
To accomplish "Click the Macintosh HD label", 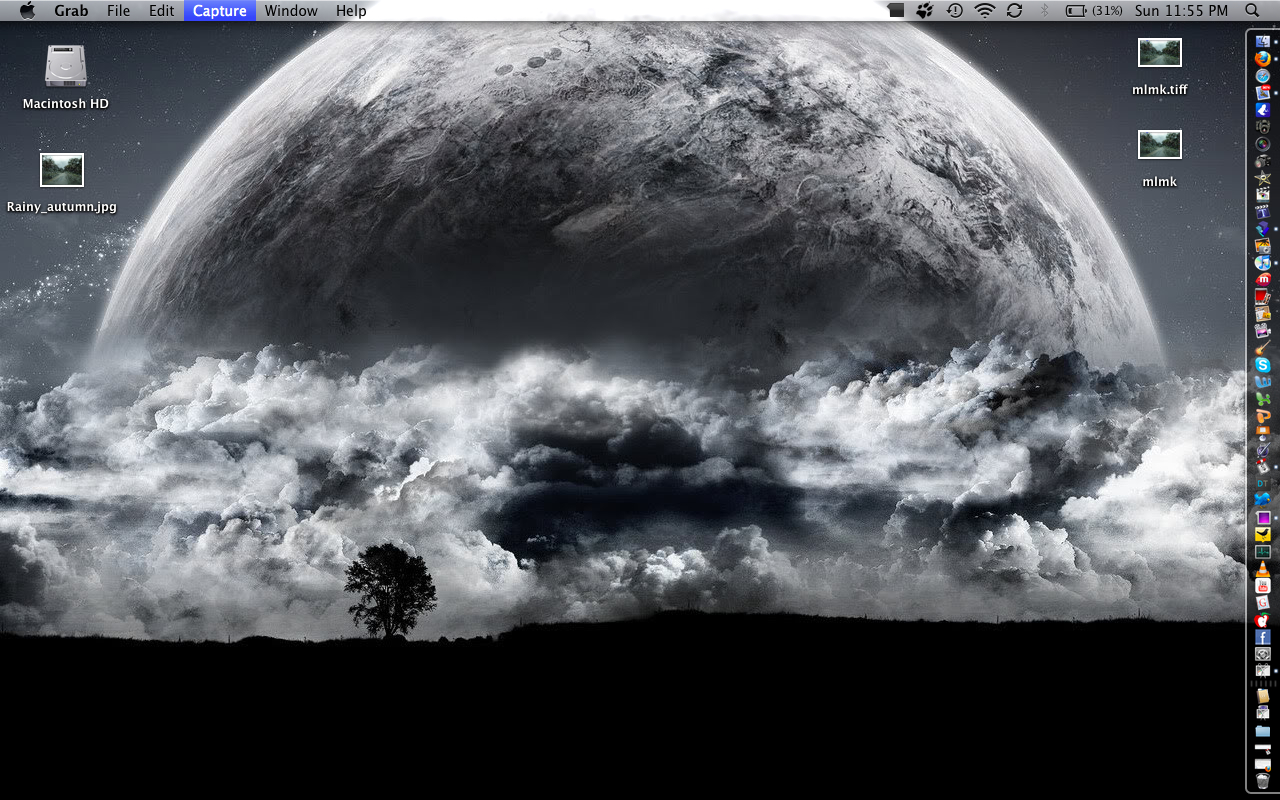I will pos(66,104).
